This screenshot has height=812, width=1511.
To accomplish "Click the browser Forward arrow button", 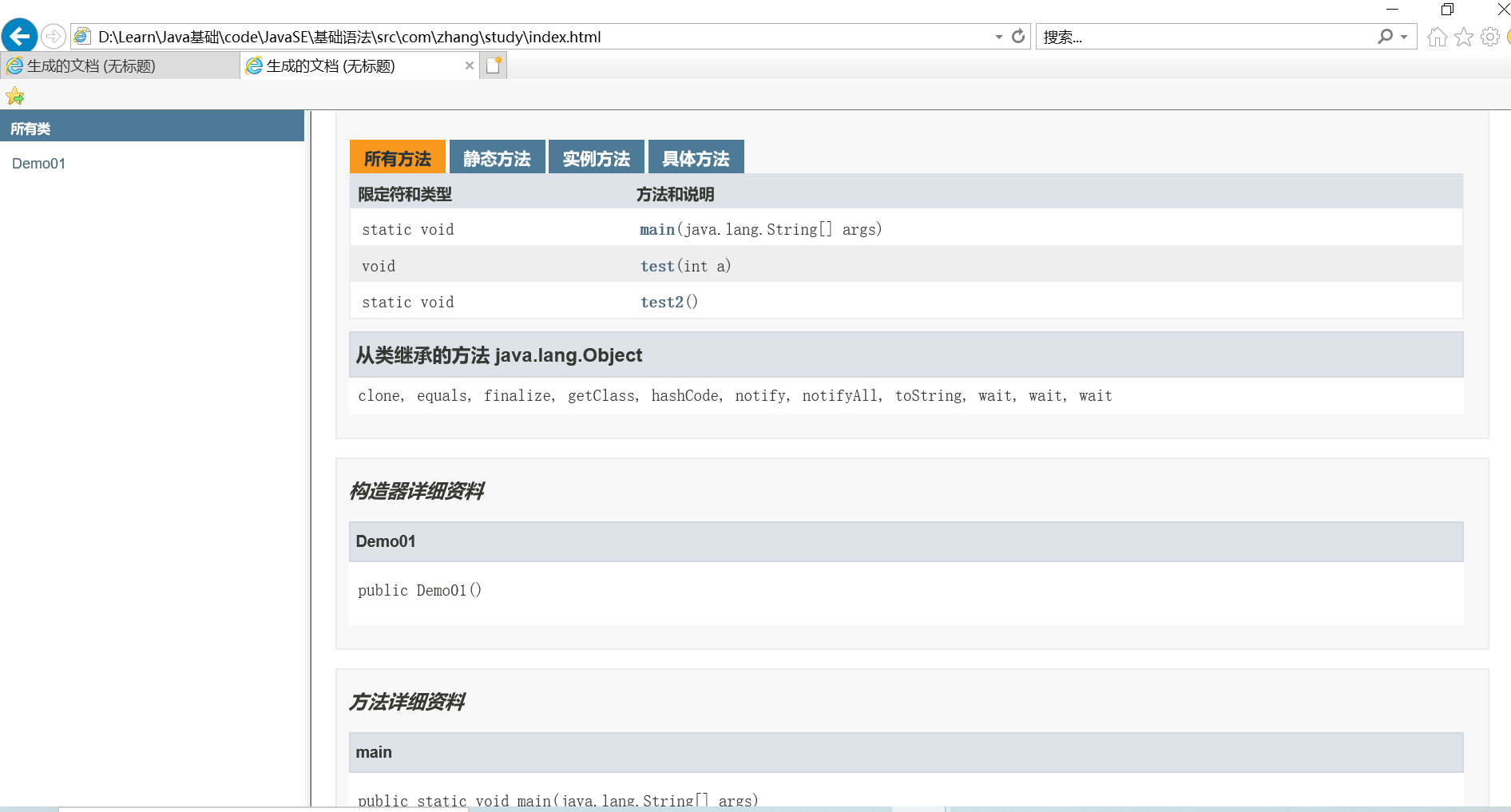I will coord(53,36).
